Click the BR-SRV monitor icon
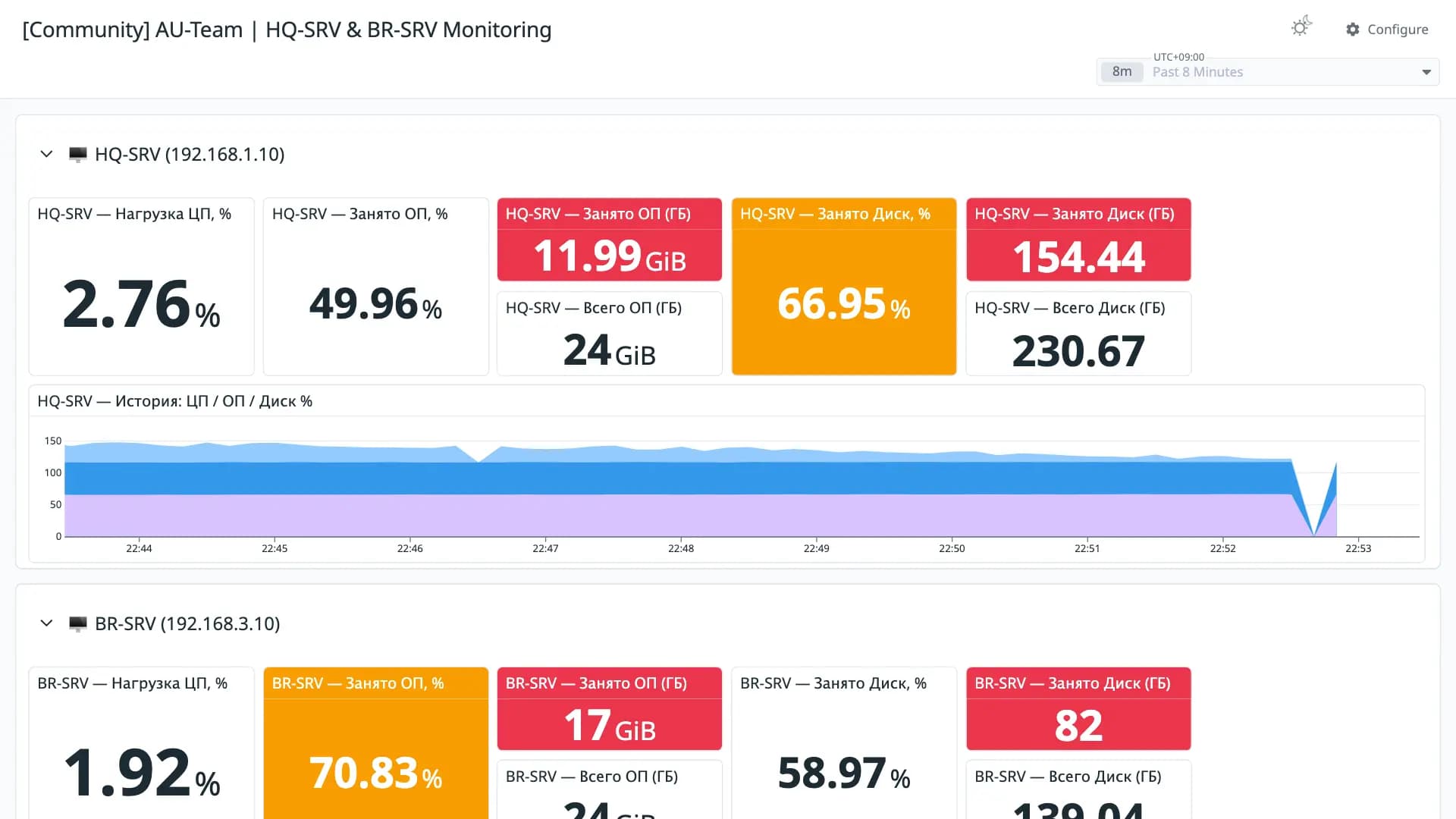1456x819 pixels. point(77,624)
